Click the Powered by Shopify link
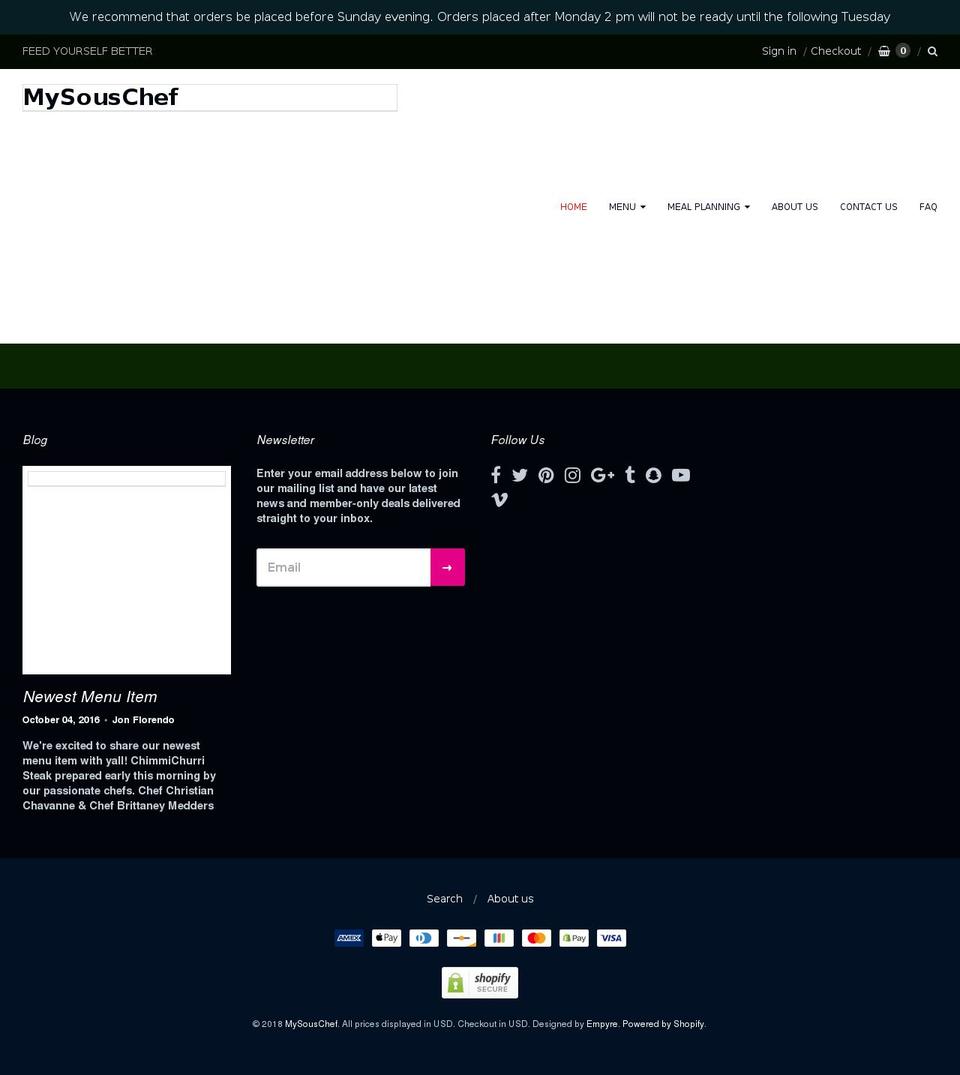 pyautogui.click(x=663, y=1024)
